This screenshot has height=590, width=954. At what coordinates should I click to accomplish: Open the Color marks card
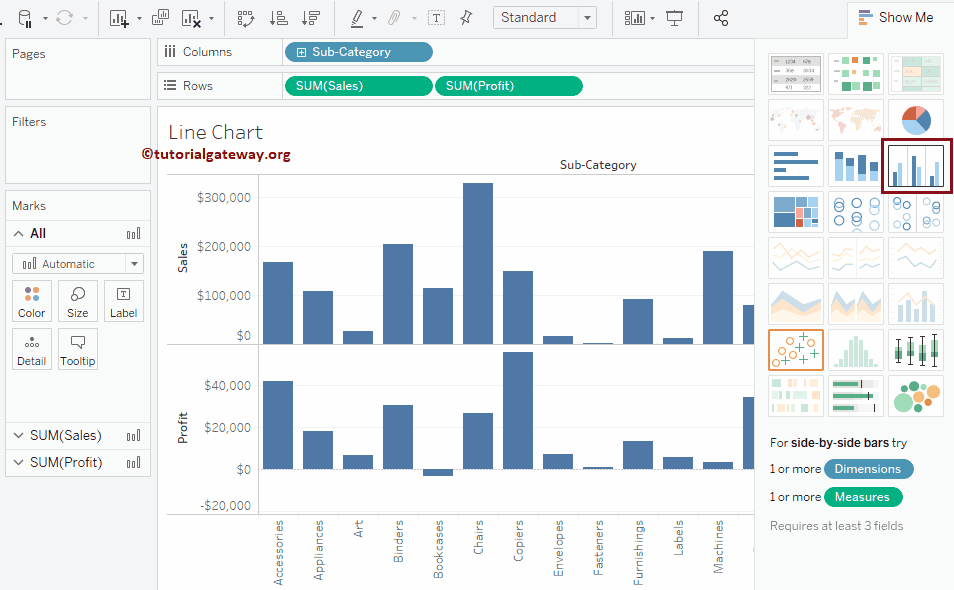32,301
